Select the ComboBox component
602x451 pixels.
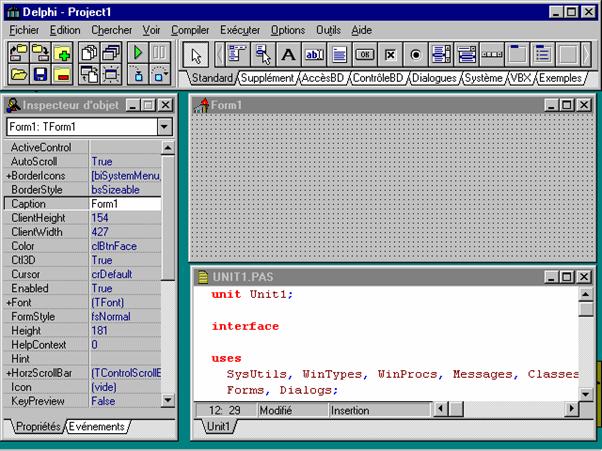466,55
